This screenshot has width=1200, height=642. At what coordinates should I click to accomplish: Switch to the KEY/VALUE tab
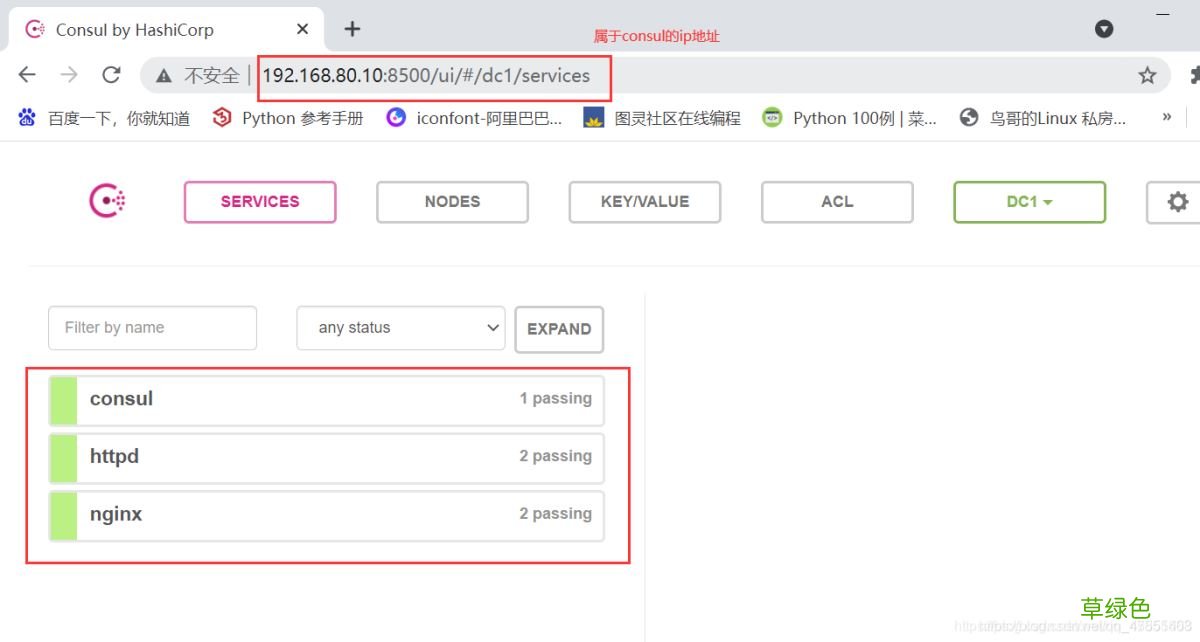pos(645,202)
